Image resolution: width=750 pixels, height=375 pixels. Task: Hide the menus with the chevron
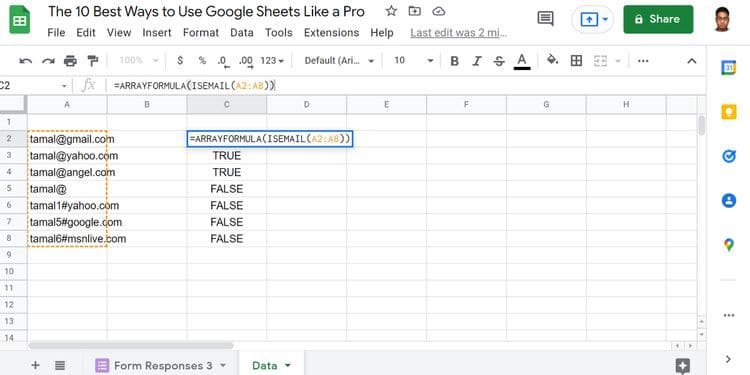pos(692,61)
